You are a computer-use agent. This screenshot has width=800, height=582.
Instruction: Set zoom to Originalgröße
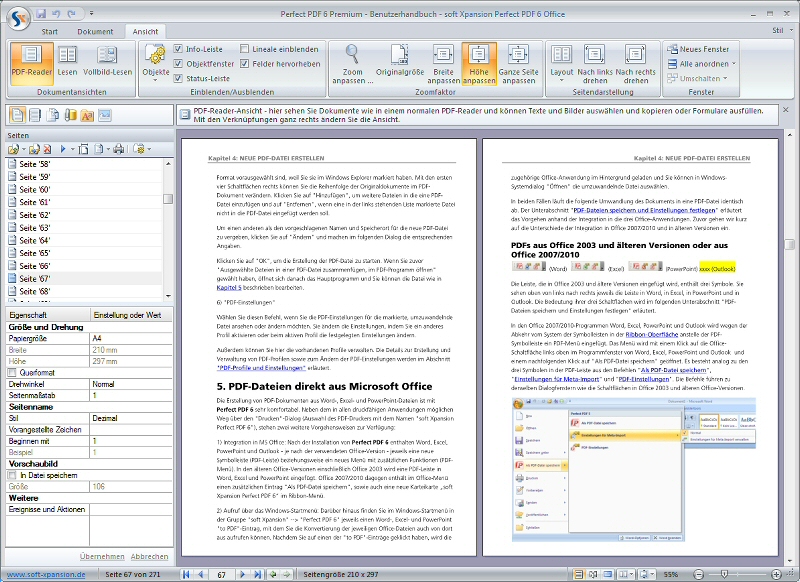(400, 64)
